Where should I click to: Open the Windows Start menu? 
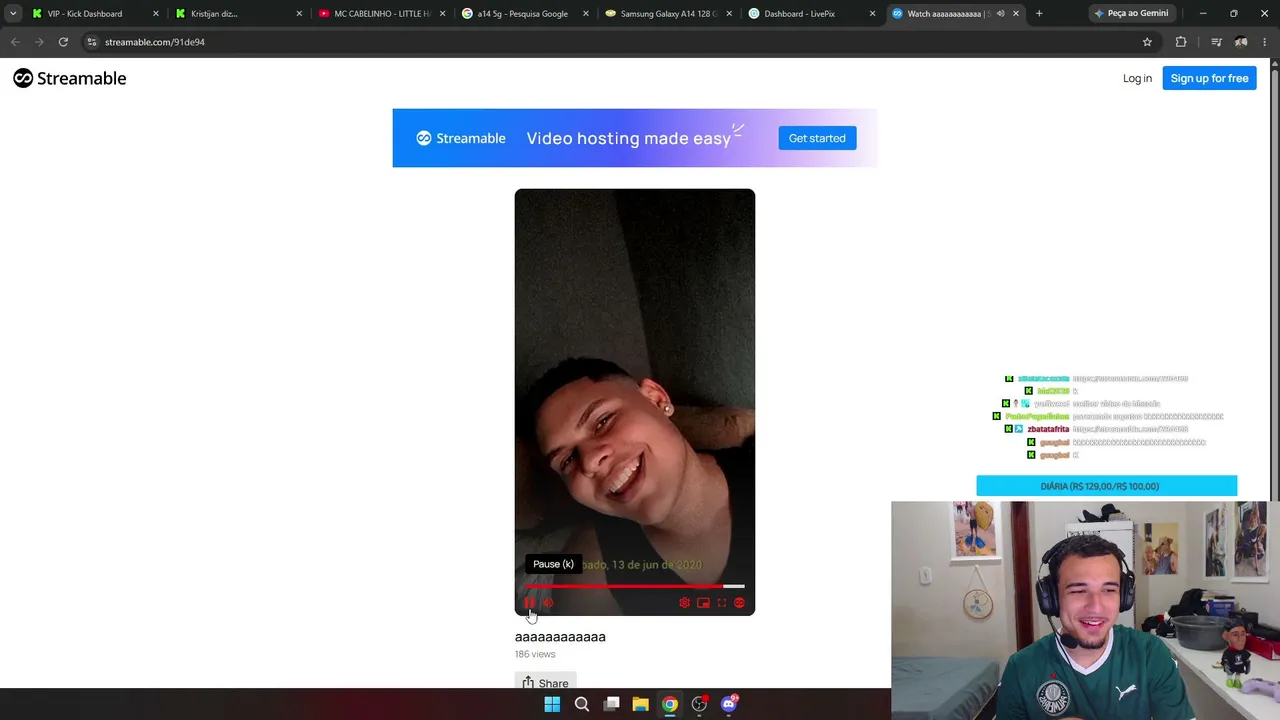[x=552, y=704]
